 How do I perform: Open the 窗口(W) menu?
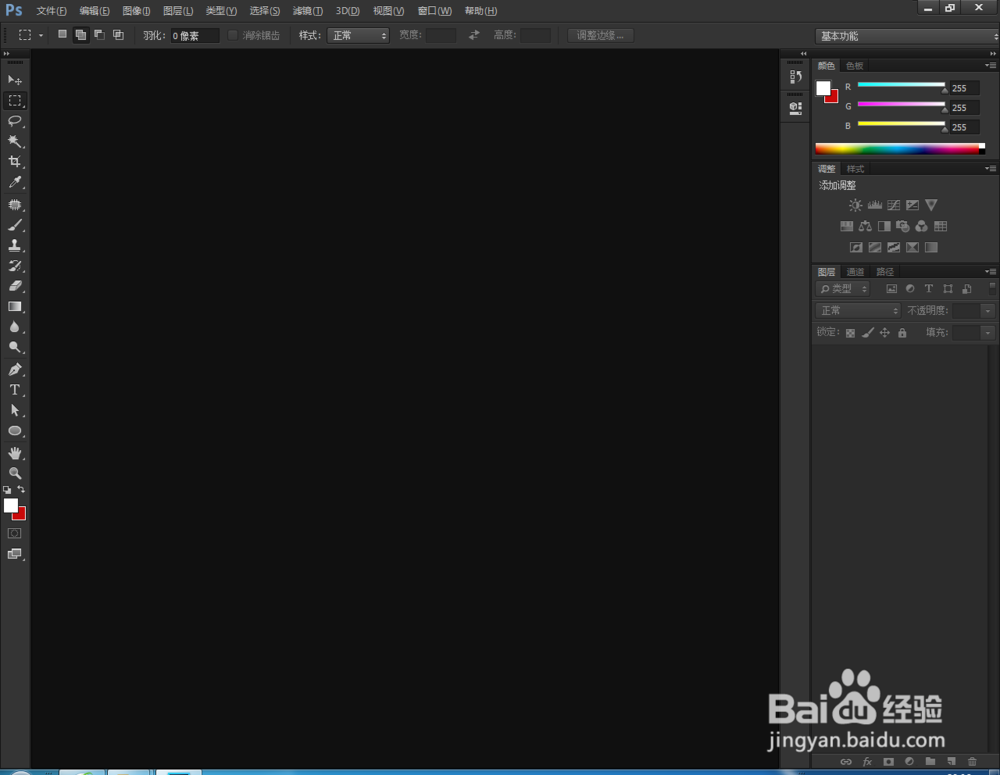coord(434,11)
